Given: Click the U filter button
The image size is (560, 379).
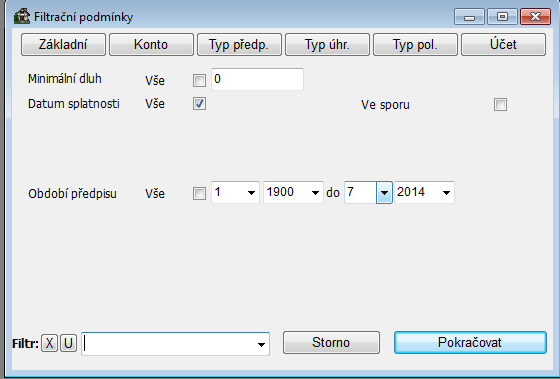Looking at the screenshot, I should click(68, 343).
